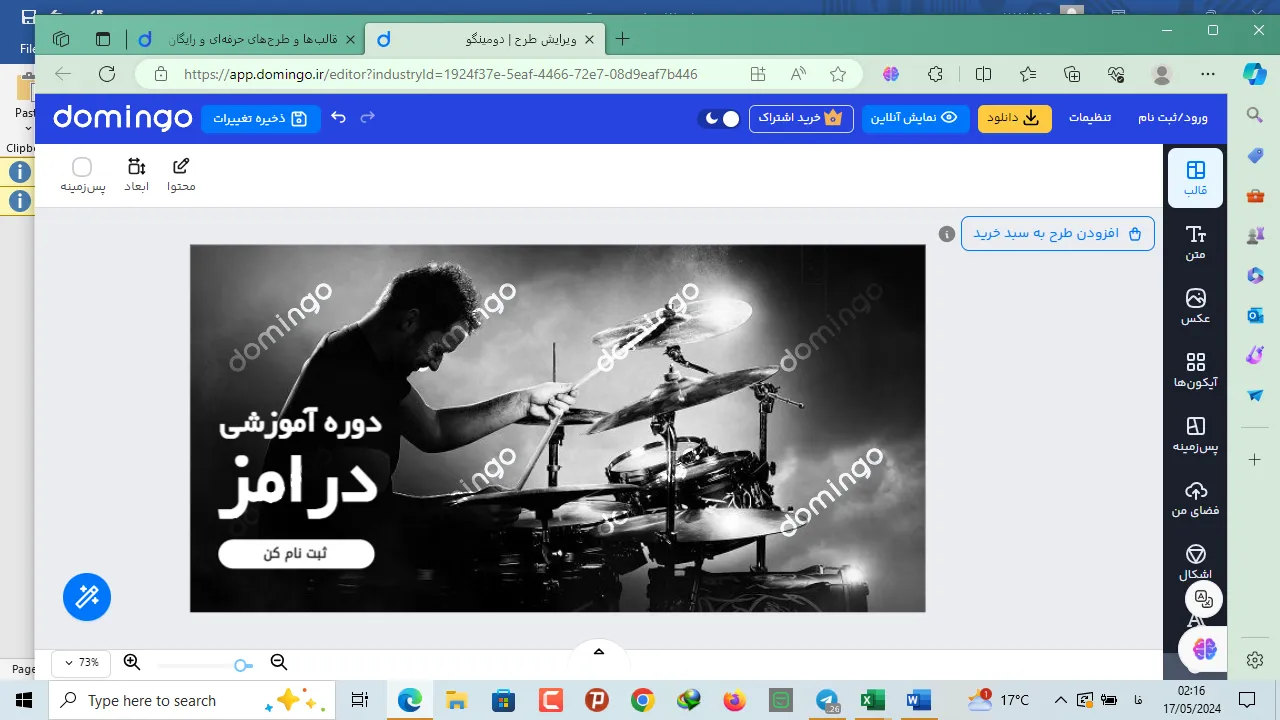Click خرید اشتراک subscription button
The width and height of the screenshot is (1280, 720).
point(801,118)
